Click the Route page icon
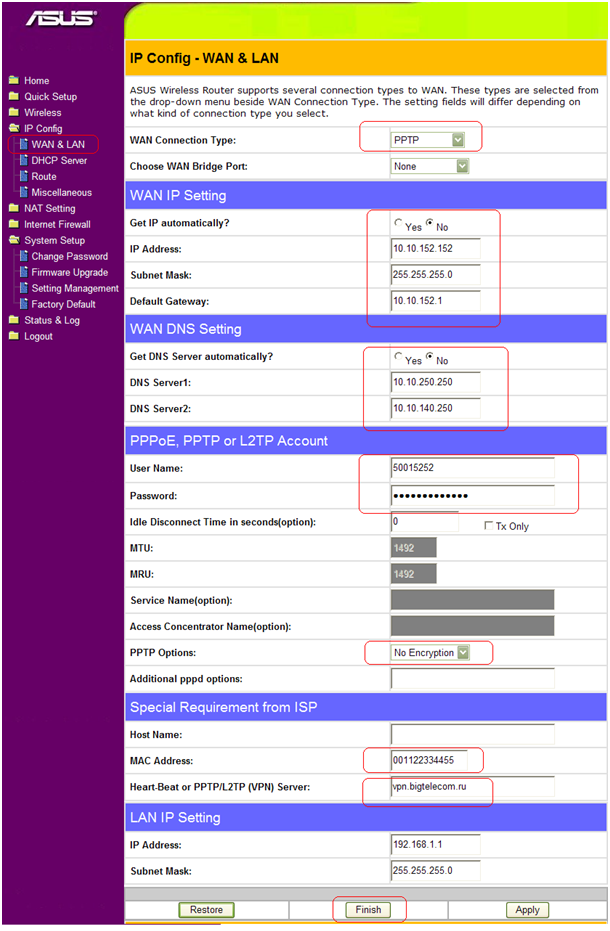Screen dimensions: 610x931 click(24, 176)
